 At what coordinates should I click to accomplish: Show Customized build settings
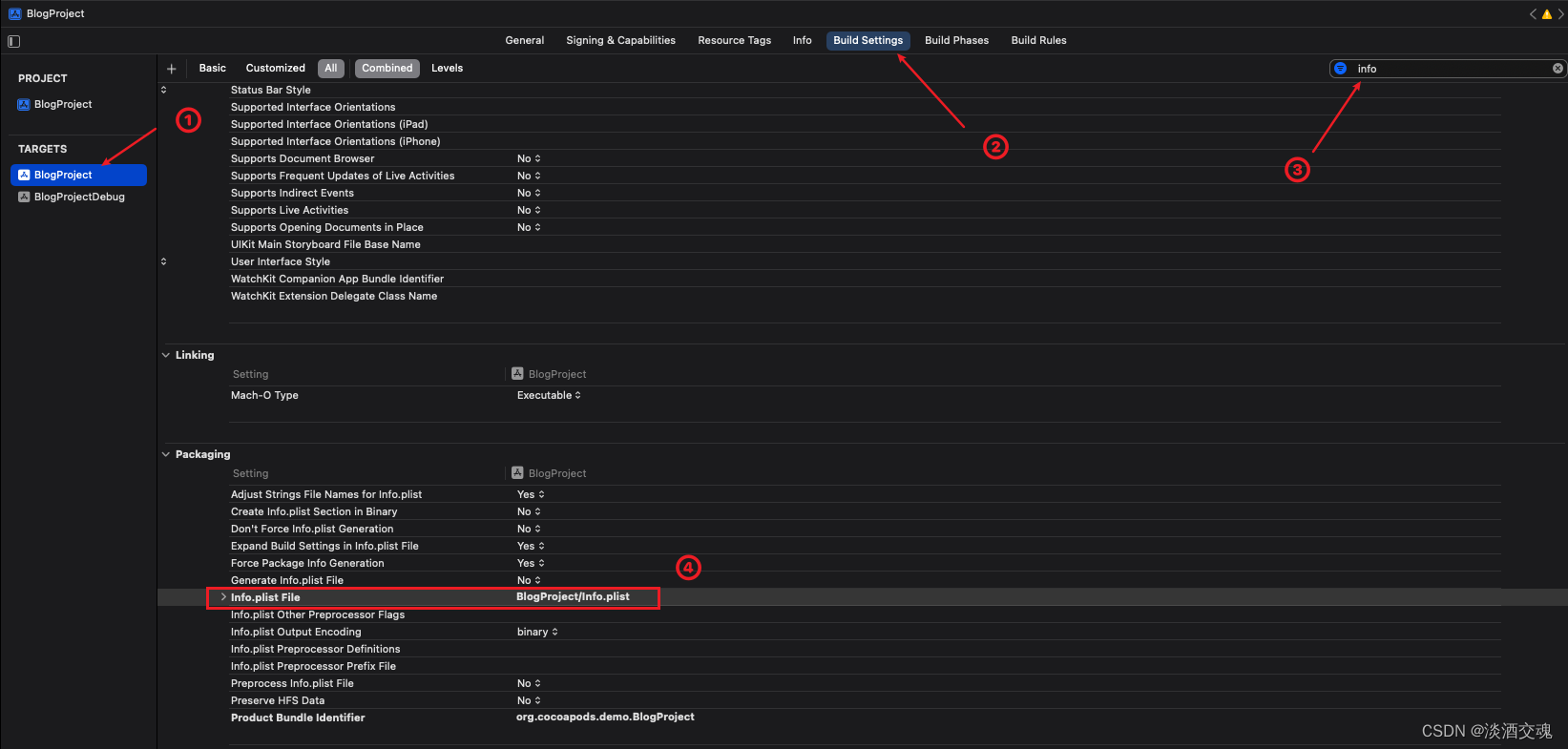coord(275,68)
